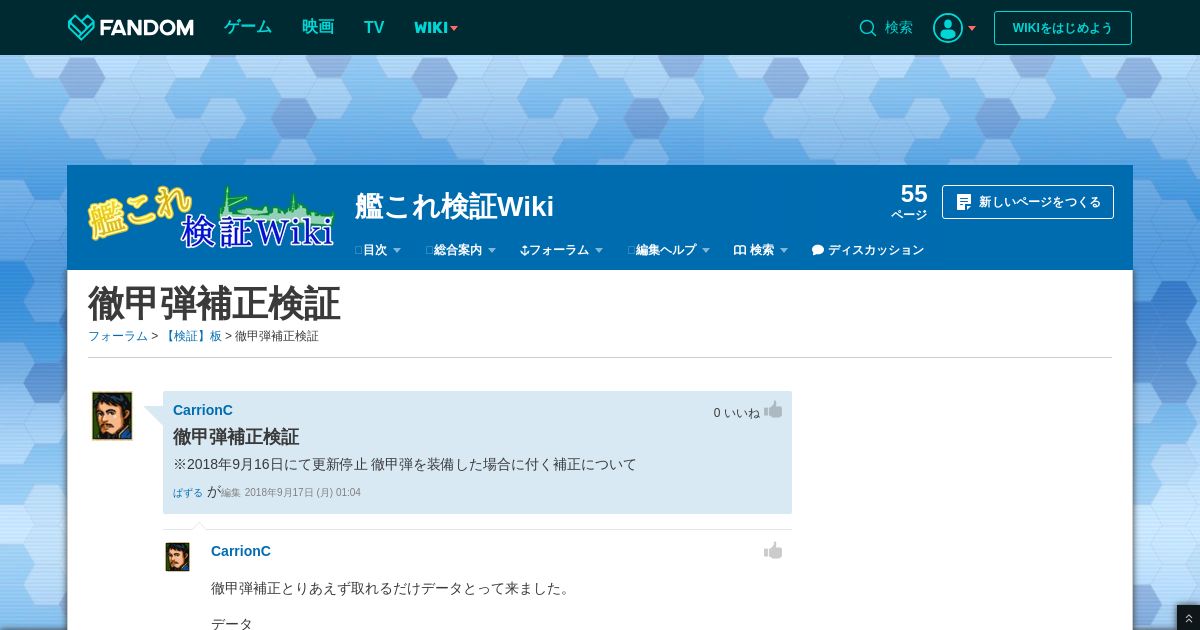This screenshot has width=1200, height=630.
Task: Click the scroll-to-bottom arrow icon
Action: (x=1188, y=619)
